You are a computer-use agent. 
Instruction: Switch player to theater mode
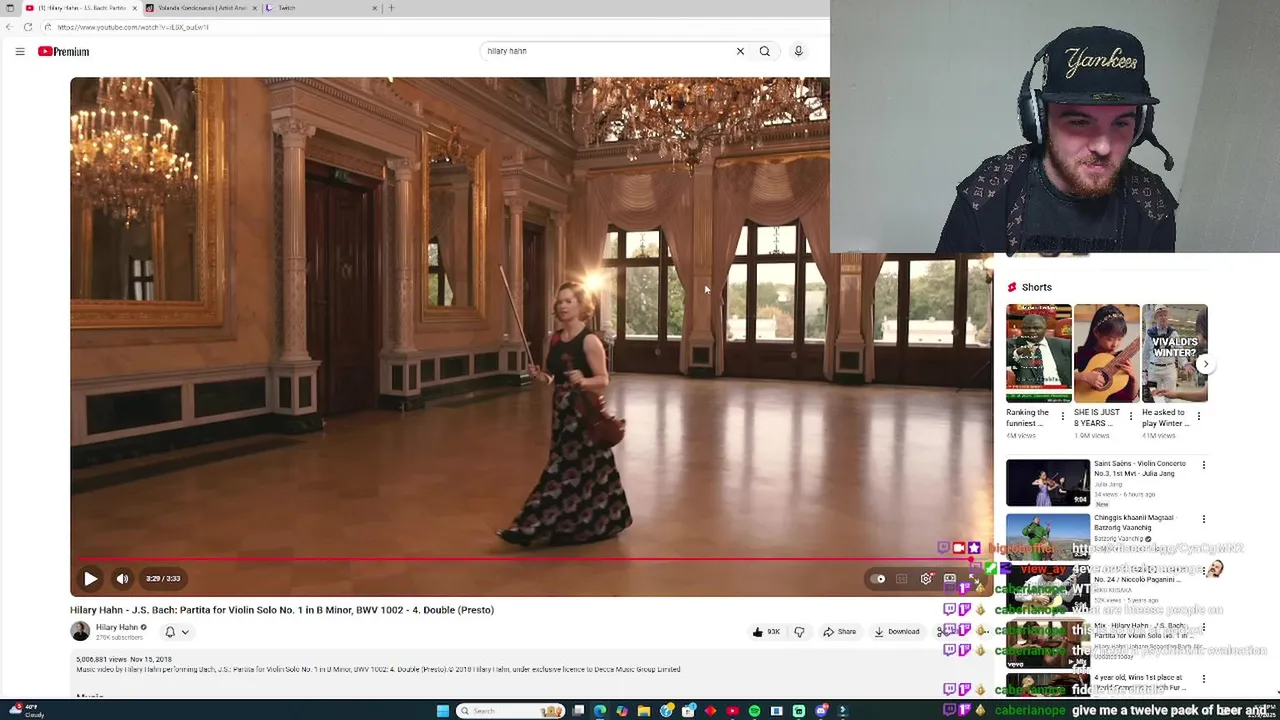(950, 578)
